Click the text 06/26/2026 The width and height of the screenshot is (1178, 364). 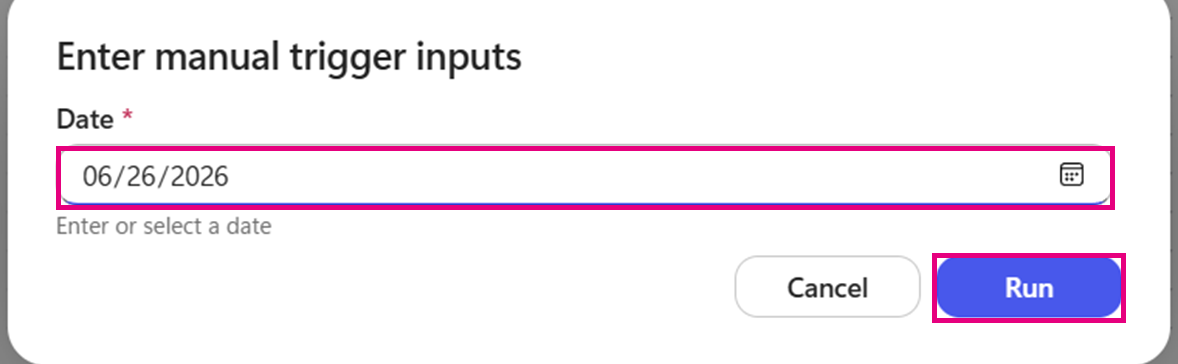(x=156, y=176)
